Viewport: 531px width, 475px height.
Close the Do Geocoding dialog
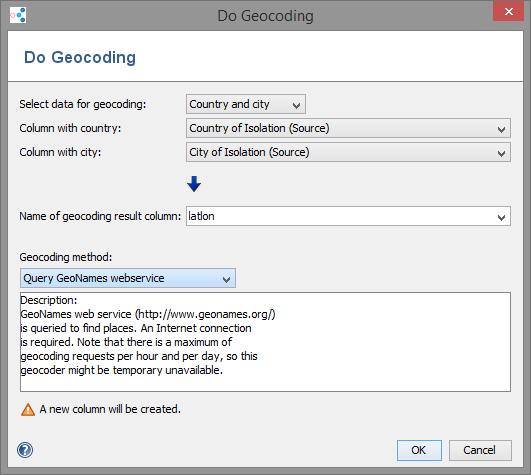[508, 12]
